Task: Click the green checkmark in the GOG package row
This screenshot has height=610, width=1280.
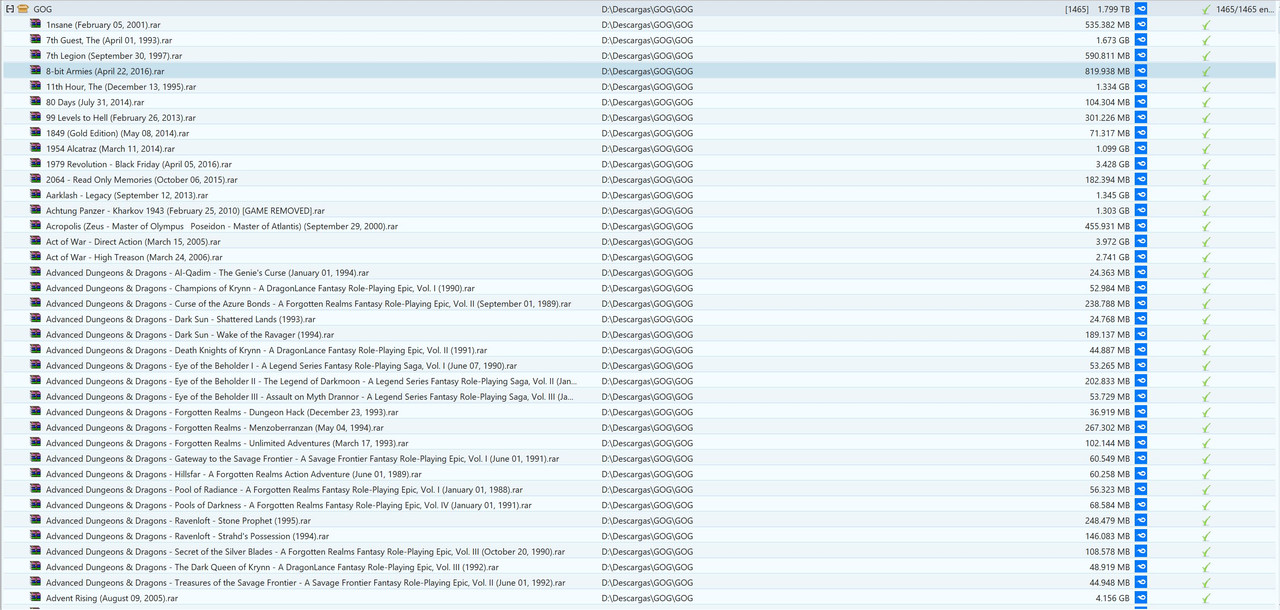Action: [1206, 9]
